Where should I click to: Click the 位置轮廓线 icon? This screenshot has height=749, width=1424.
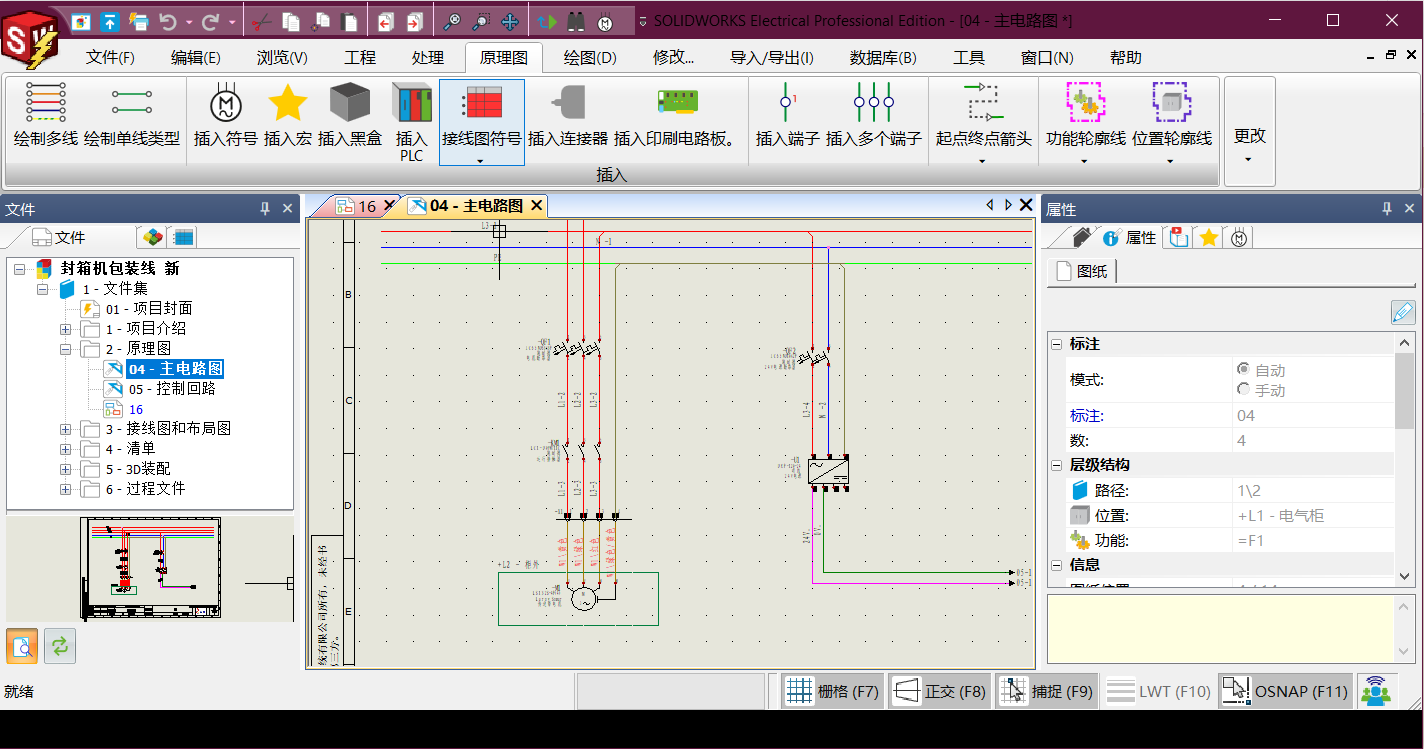pos(1172,103)
